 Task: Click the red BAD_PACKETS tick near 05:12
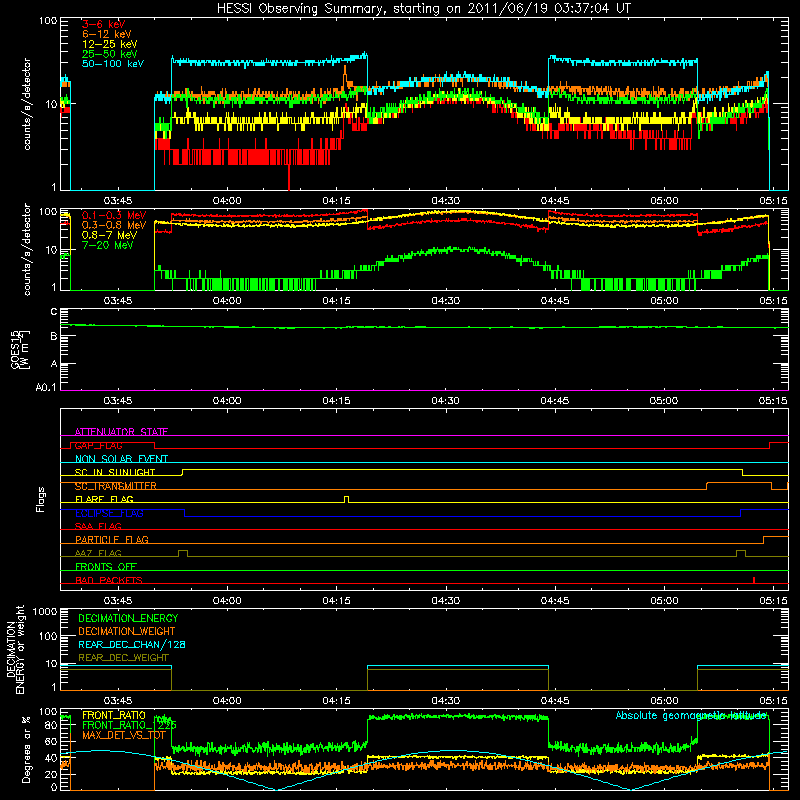[x=754, y=580]
